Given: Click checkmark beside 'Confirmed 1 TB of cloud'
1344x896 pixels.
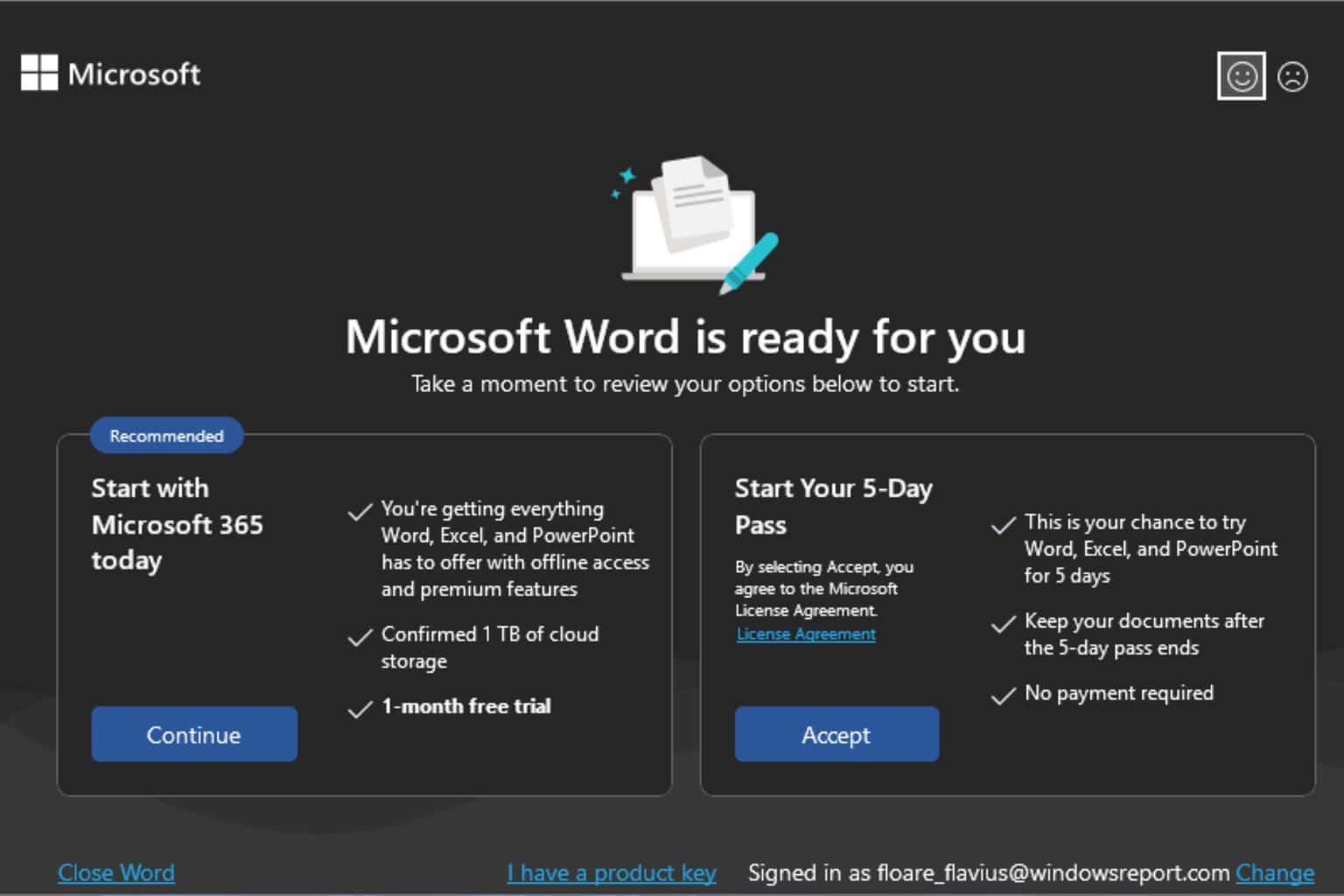Looking at the screenshot, I should (360, 637).
